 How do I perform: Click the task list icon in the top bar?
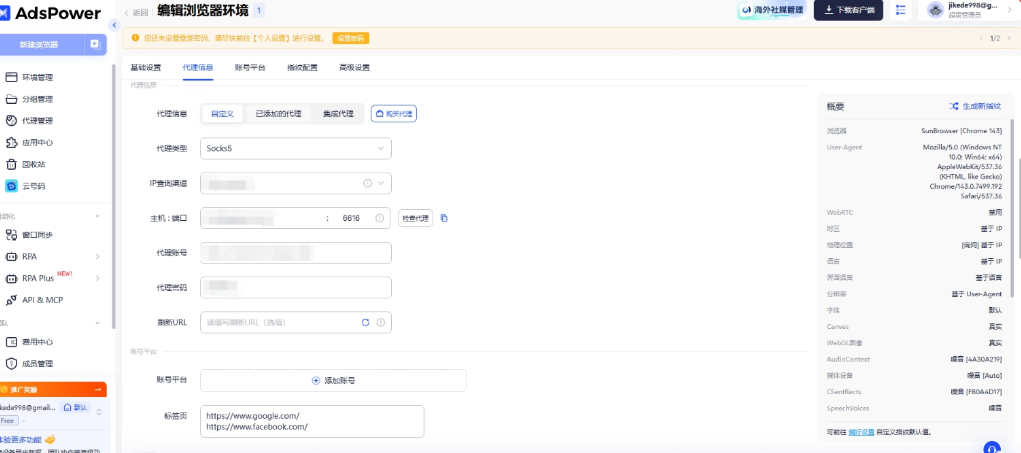pyautogui.click(x=901, y=10)
